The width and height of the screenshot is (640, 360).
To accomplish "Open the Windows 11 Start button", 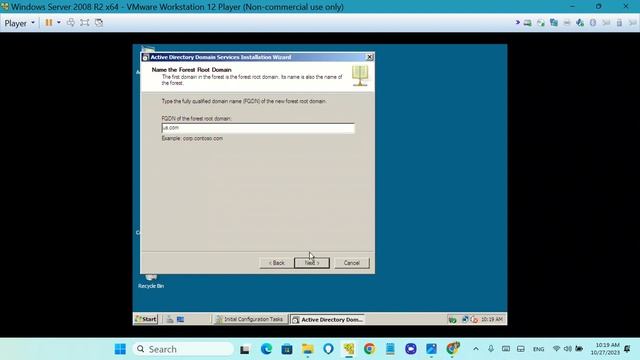I will [x=120, y=349].
